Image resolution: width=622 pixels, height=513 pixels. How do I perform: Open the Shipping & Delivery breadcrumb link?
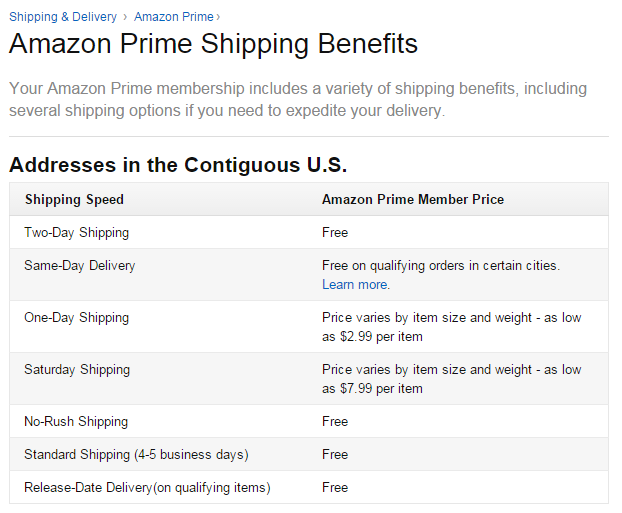[62, 16]
